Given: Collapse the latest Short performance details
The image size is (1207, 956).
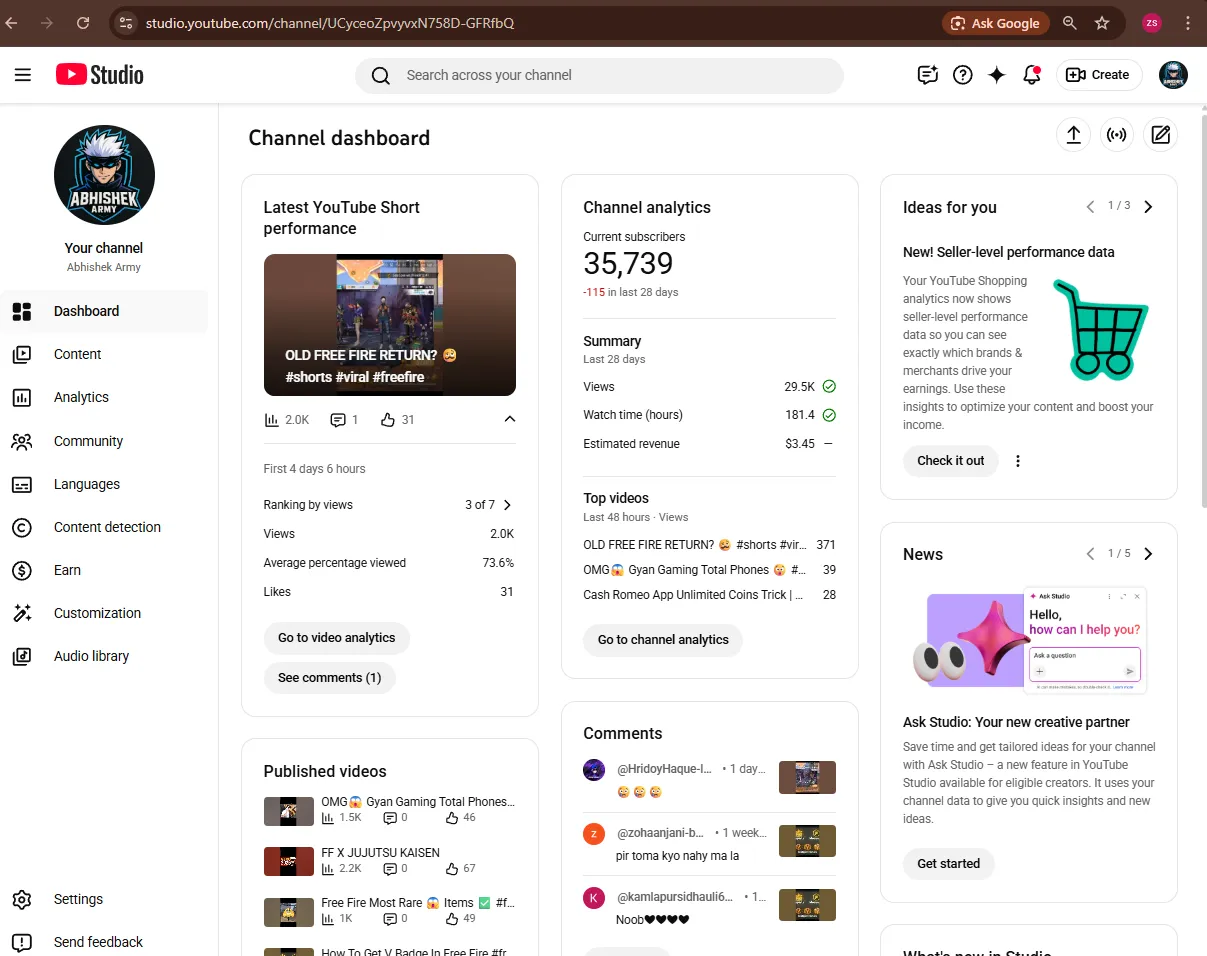Looking at the screenshot, I should tap(510, 419).
